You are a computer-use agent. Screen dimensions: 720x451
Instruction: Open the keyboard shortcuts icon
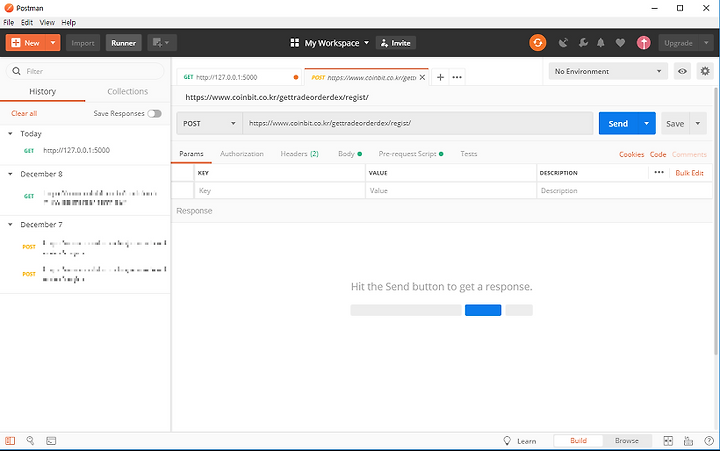coord(688,441)
